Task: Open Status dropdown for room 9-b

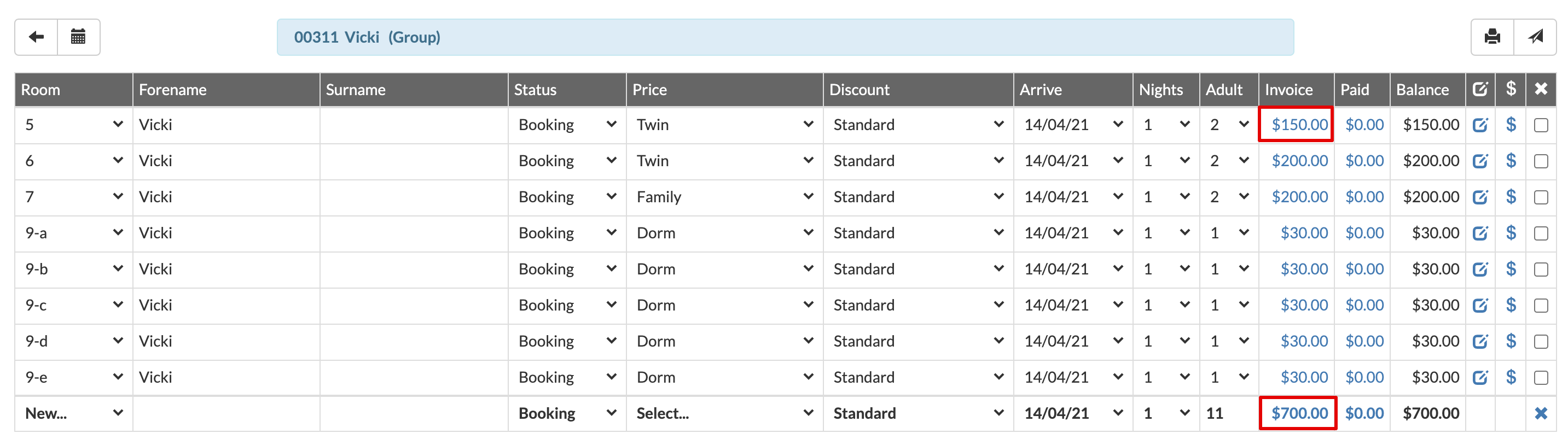Action: (x=567, y=270)
